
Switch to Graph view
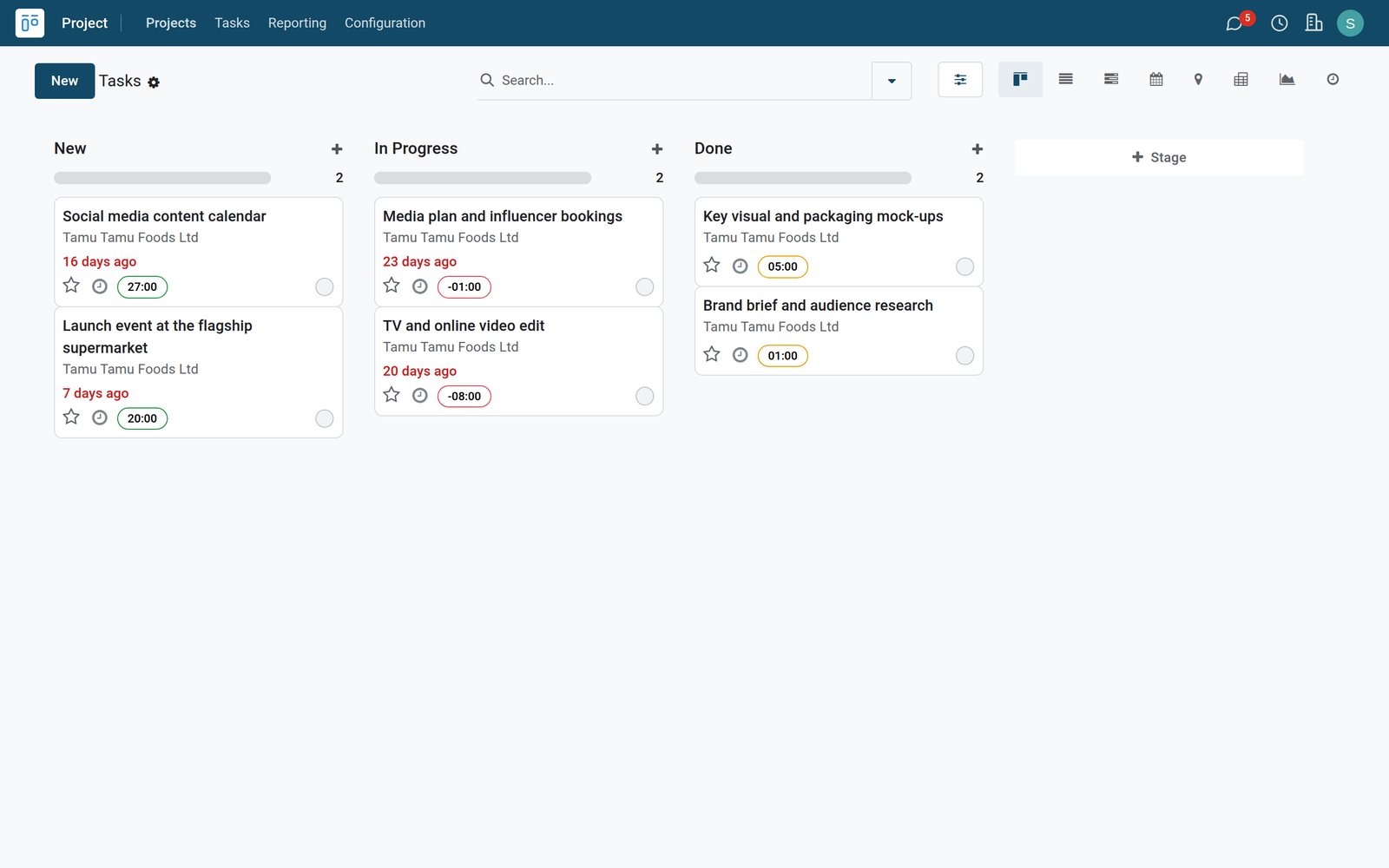(x=1287, y=79)
